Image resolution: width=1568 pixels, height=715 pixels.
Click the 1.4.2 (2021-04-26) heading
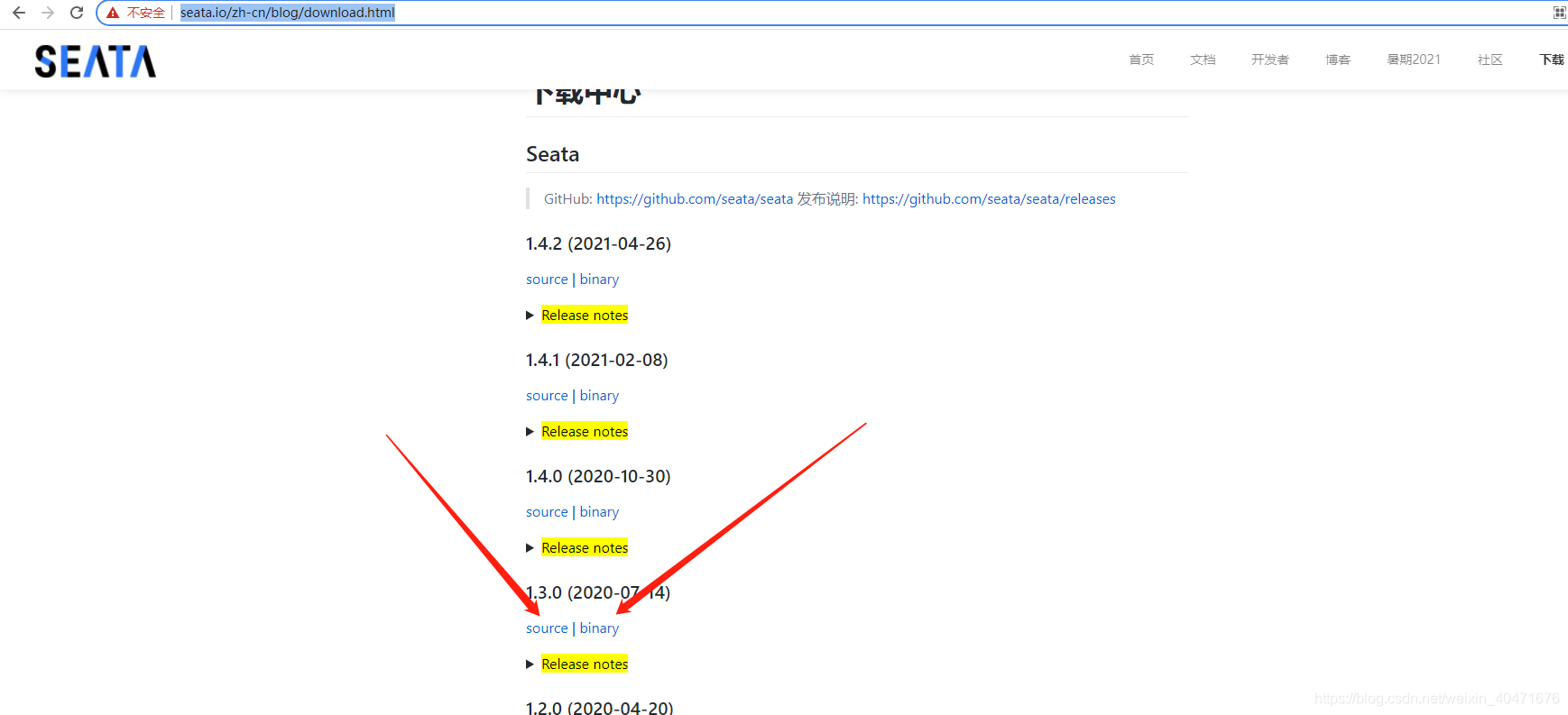click(x=598, y=243)
